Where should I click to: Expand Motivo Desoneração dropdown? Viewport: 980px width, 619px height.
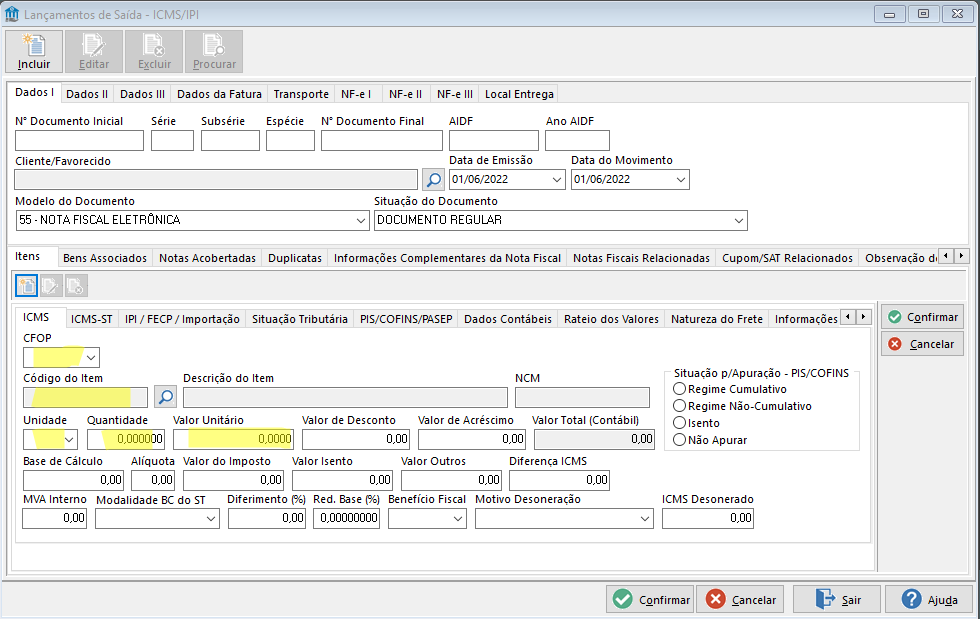pos(645,518)
